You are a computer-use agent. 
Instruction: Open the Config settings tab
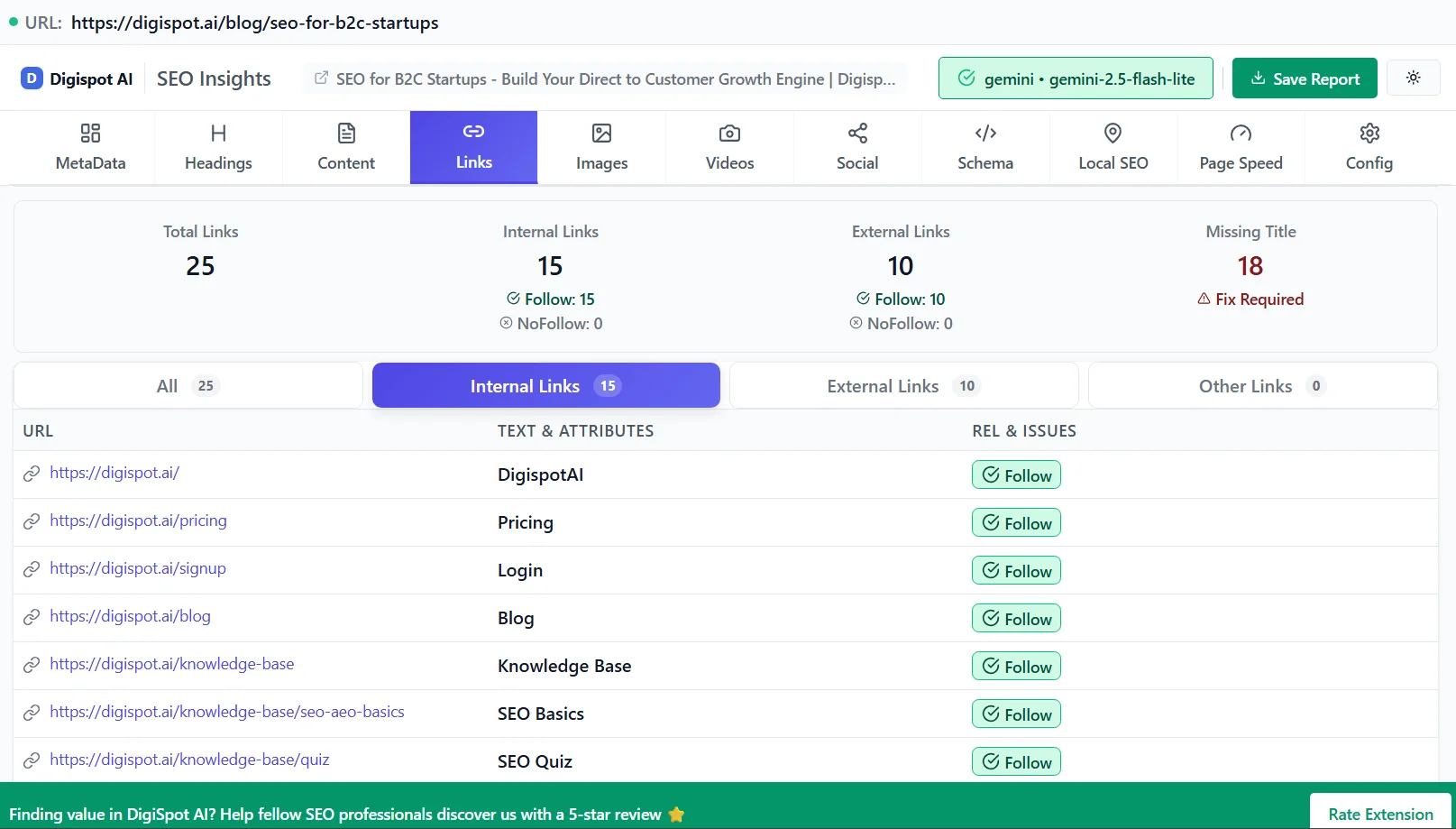[1369, 148]
